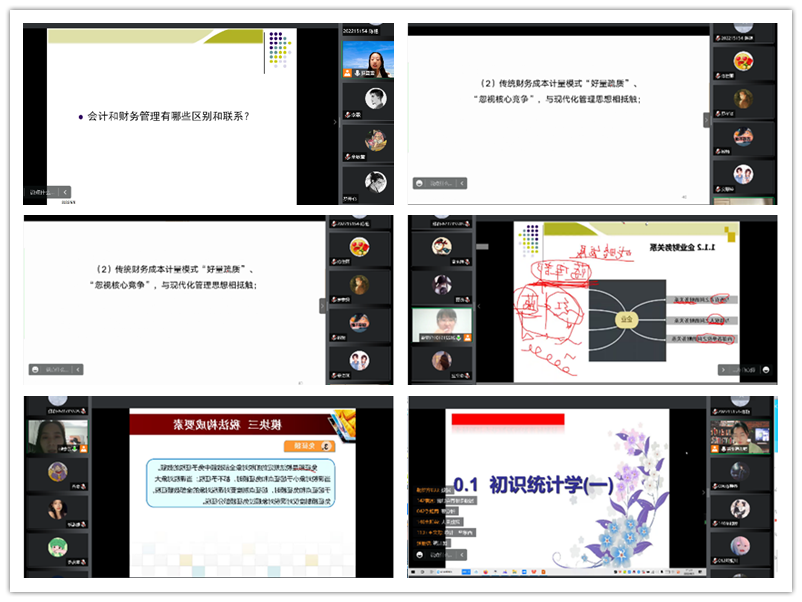Click host icon on video in red-annotated pane
802x602 pixels.
pos(467,338)
